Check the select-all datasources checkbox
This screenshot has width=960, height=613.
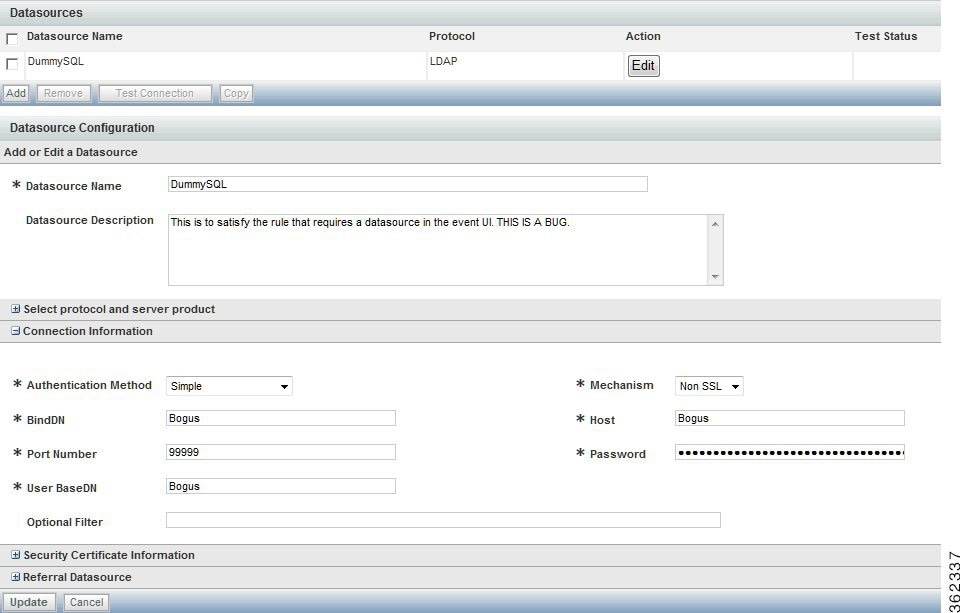point(13,38)
